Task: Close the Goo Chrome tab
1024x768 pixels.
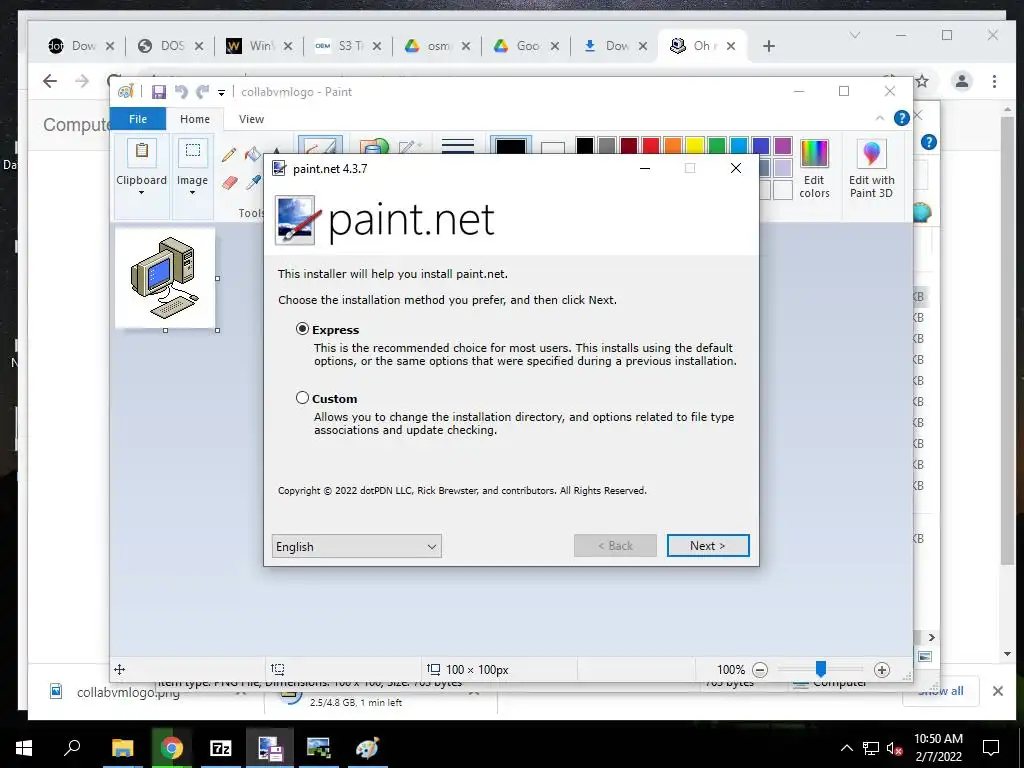Action: click(x=554, y=46)
